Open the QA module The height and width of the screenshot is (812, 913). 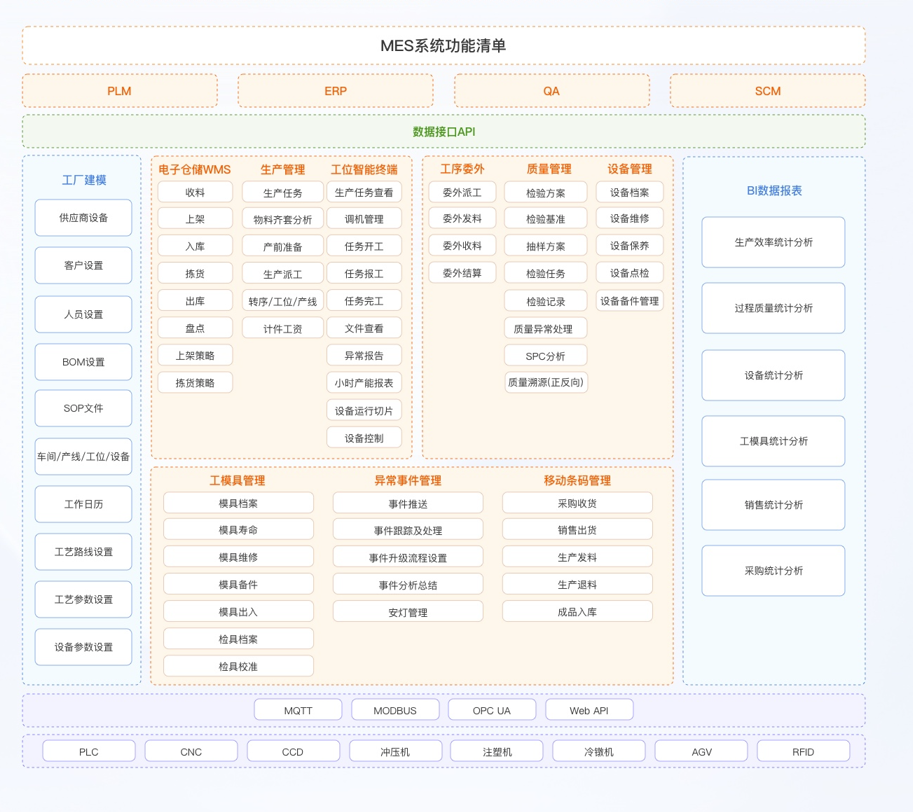coord(551,90)
